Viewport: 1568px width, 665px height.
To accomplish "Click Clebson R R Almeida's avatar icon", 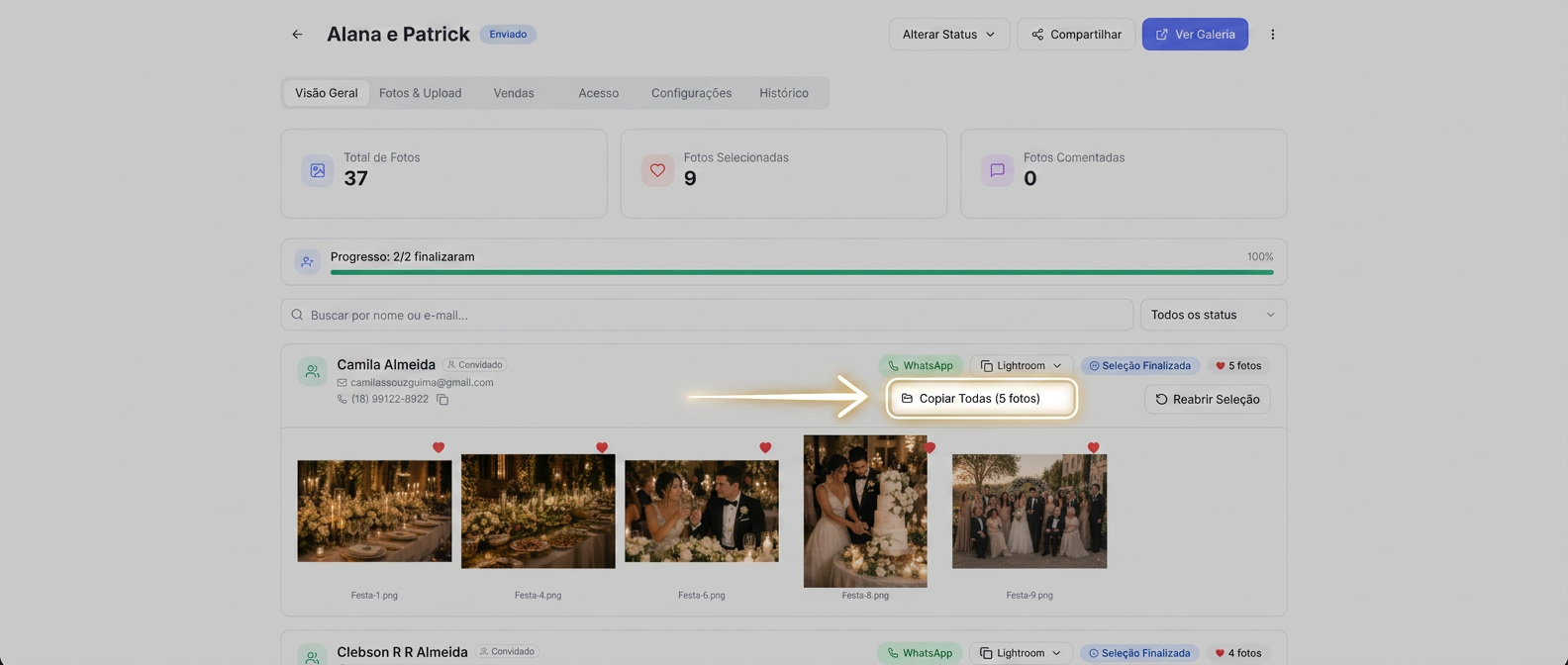I will pyautogui.click(x=312, y=655).
